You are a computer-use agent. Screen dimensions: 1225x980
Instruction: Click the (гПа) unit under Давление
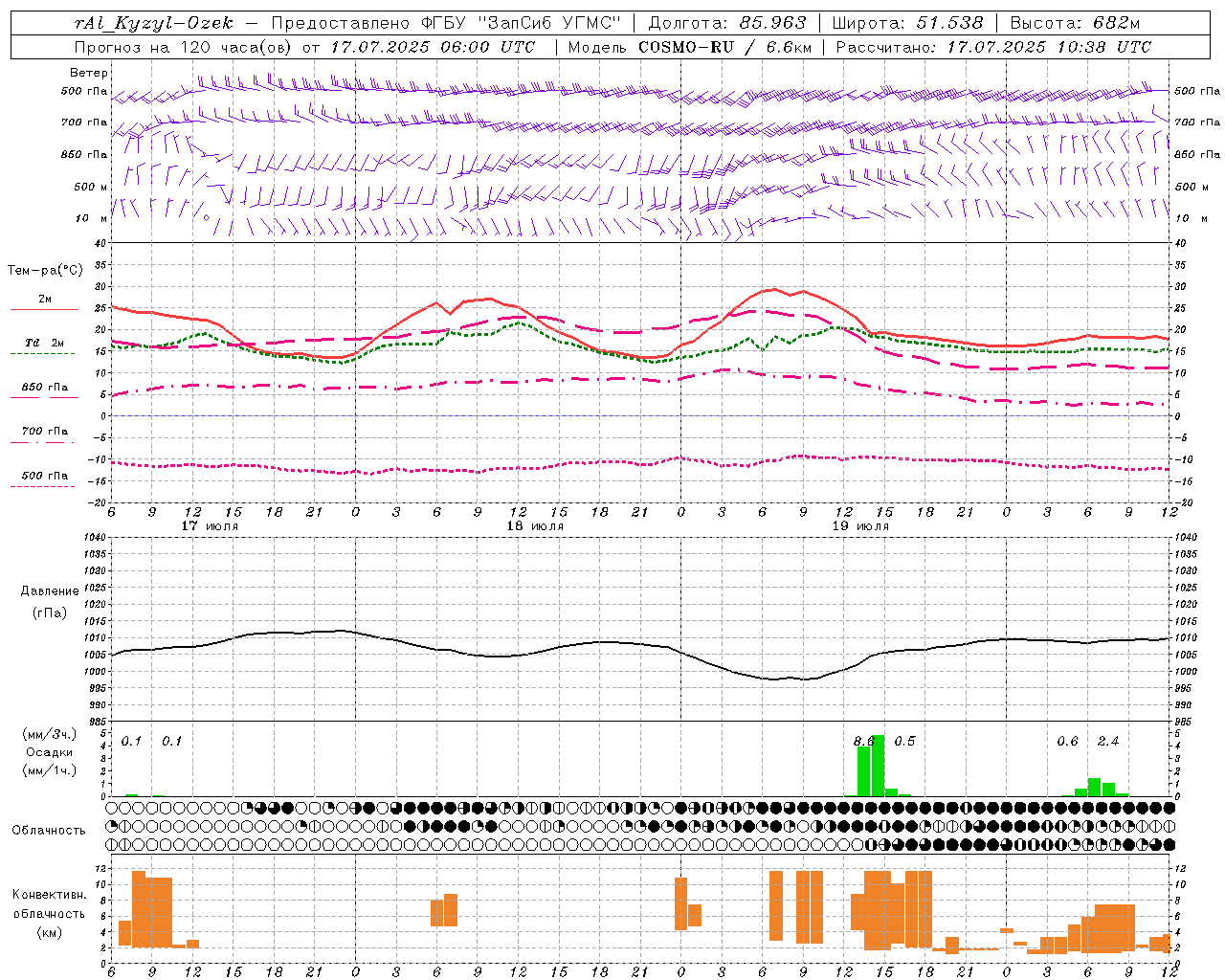pos(50,612)
